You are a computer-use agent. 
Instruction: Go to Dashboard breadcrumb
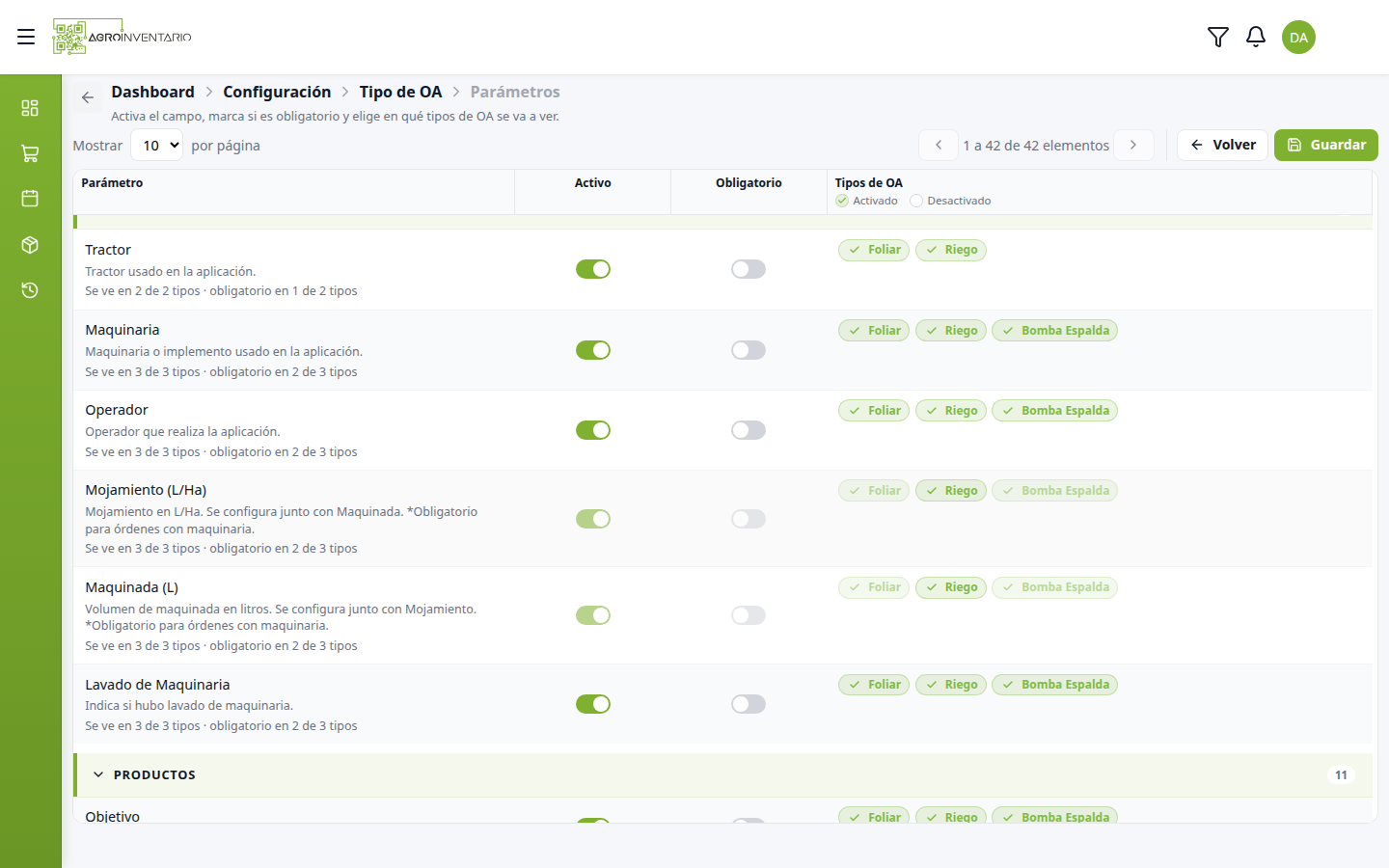[152, 92]
